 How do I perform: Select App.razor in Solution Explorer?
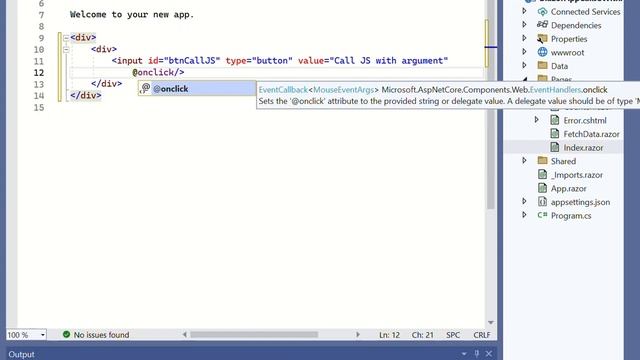pos(568,189)
